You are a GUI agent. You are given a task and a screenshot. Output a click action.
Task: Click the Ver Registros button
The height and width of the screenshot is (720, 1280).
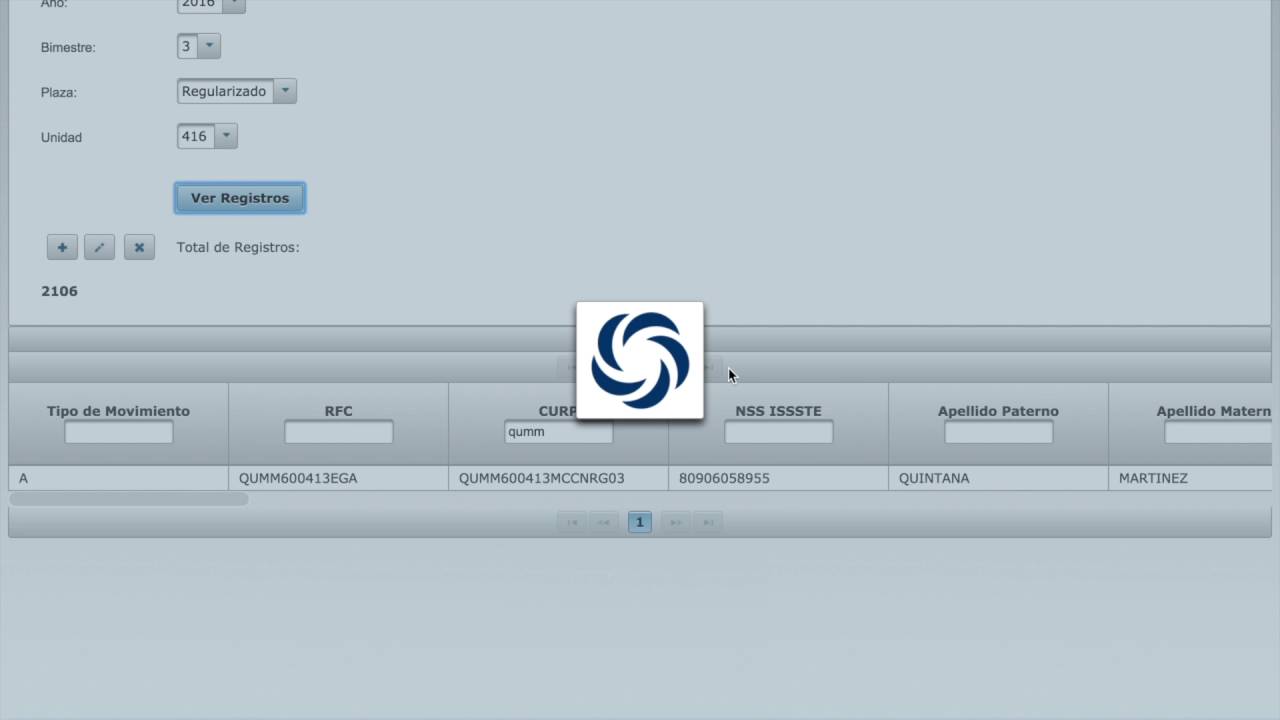[x=240, y=198]
